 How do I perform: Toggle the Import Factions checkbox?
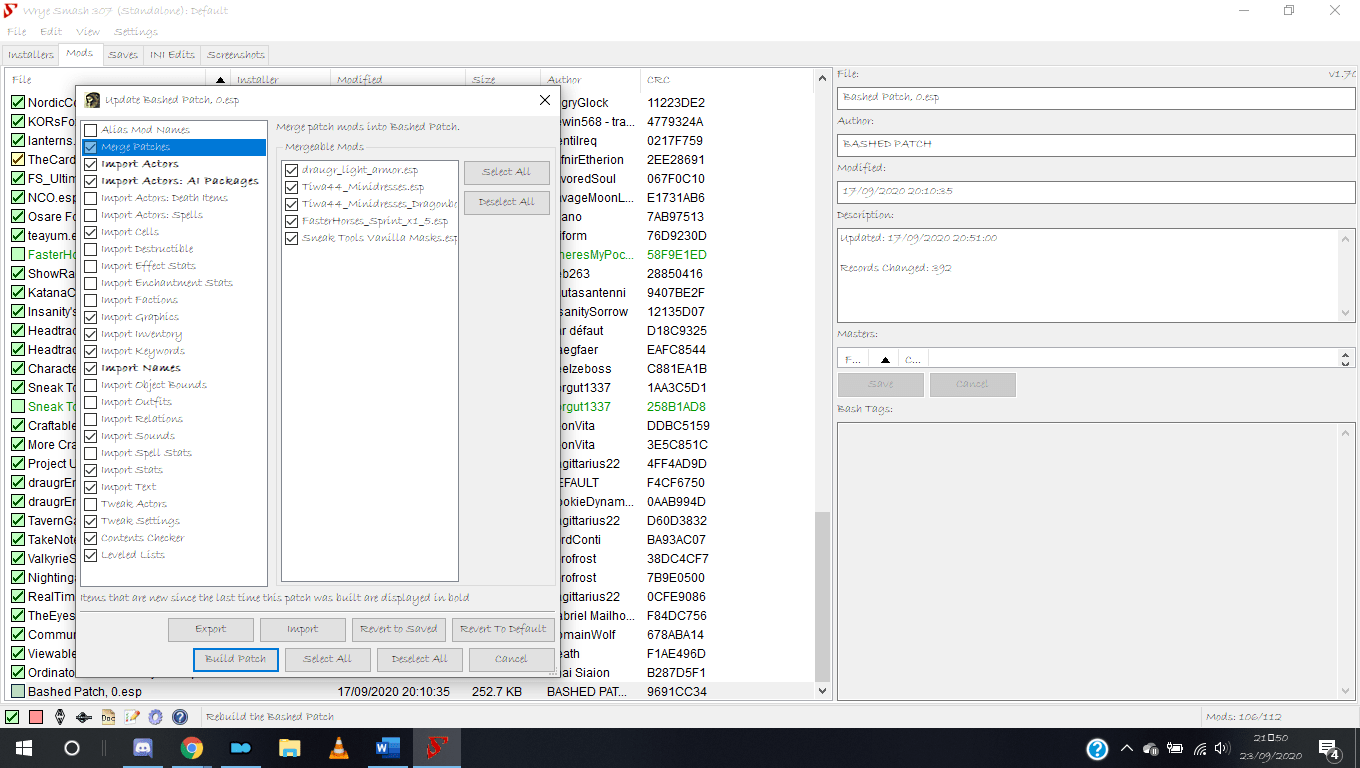point(91,300)
